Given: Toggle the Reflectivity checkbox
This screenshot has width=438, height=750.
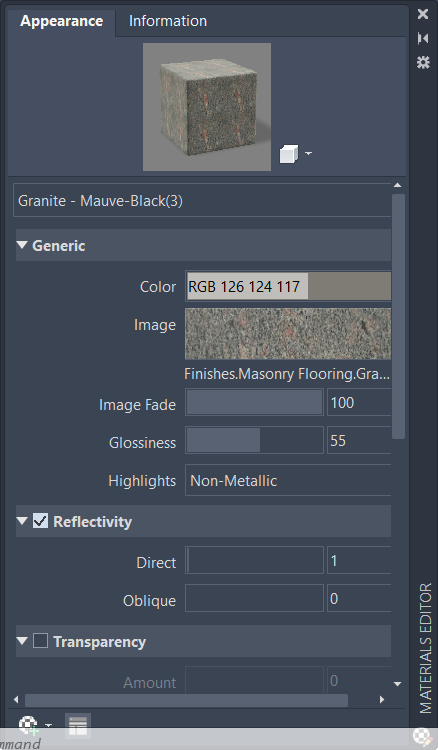Looking at the screenshot, I should pyautogui.click(x=40, y=521).
